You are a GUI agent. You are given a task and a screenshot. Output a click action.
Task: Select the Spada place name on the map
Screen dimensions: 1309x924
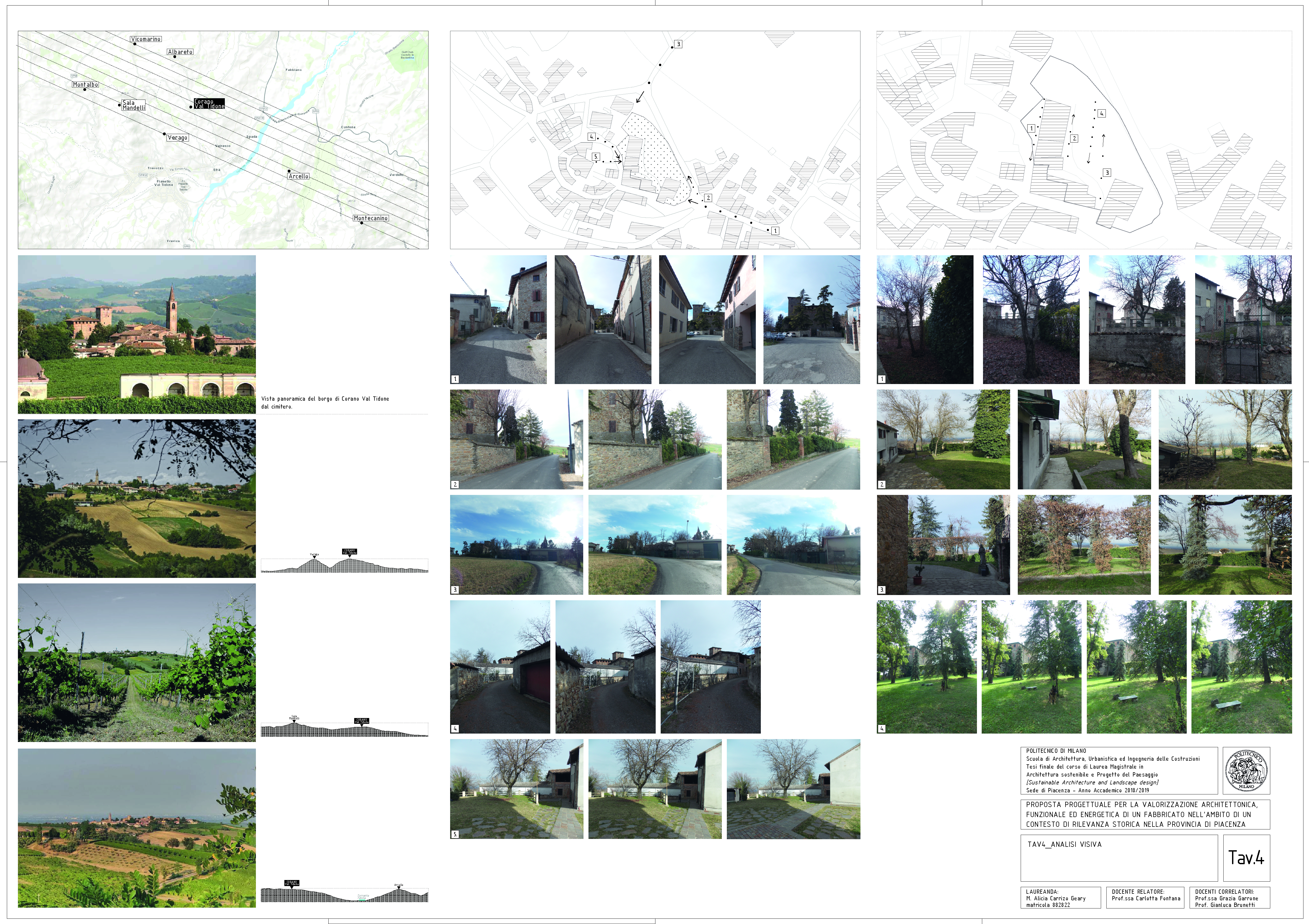251,137
